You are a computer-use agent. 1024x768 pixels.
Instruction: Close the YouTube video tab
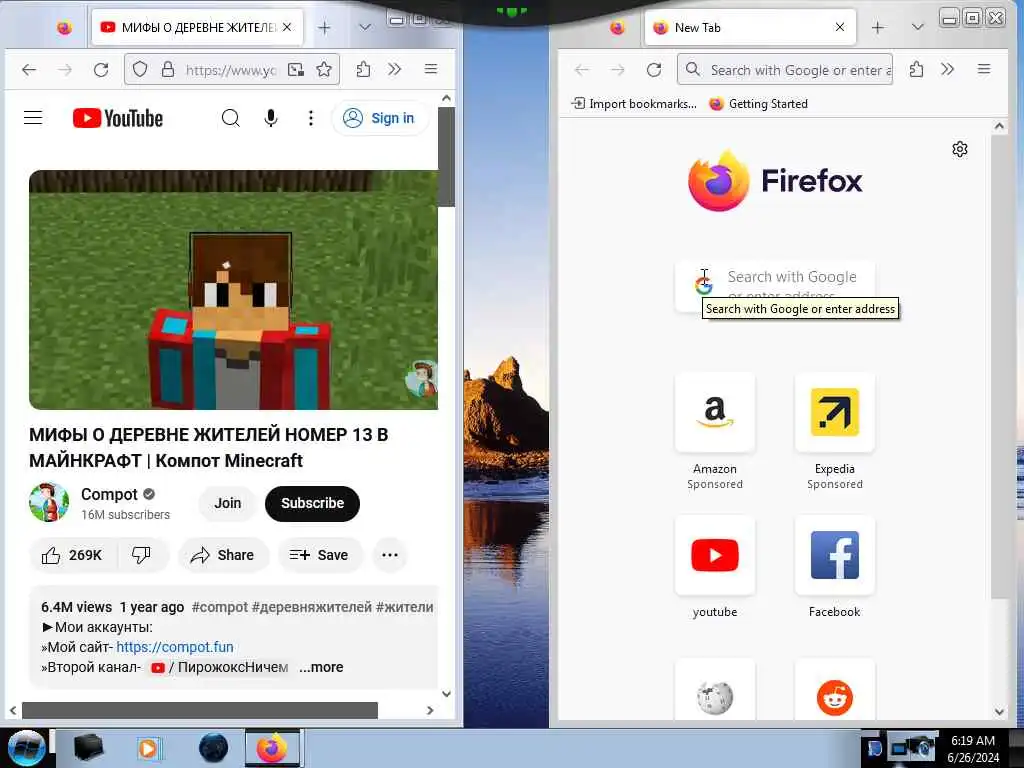coord(287,27)
